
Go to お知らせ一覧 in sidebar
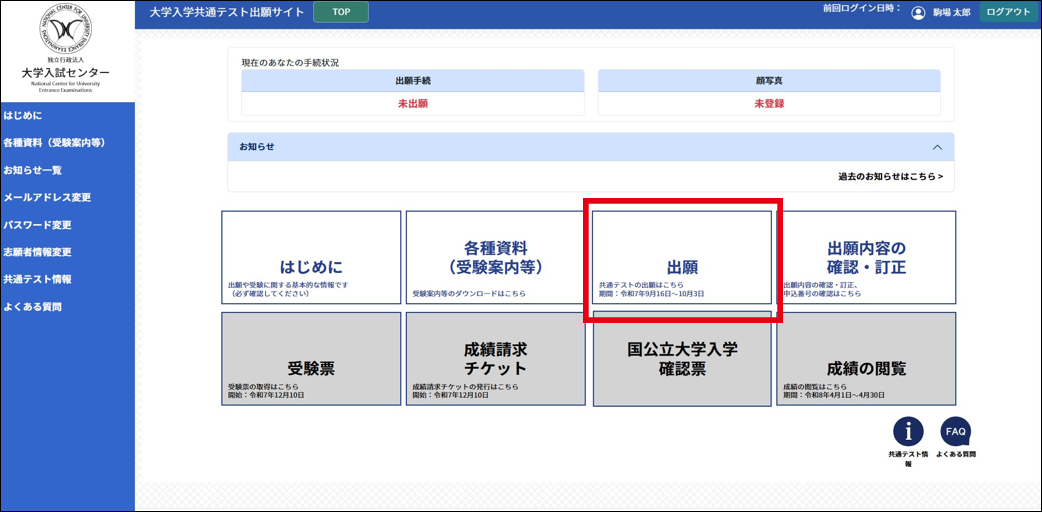pyautogui.click(x=32, y=170)
